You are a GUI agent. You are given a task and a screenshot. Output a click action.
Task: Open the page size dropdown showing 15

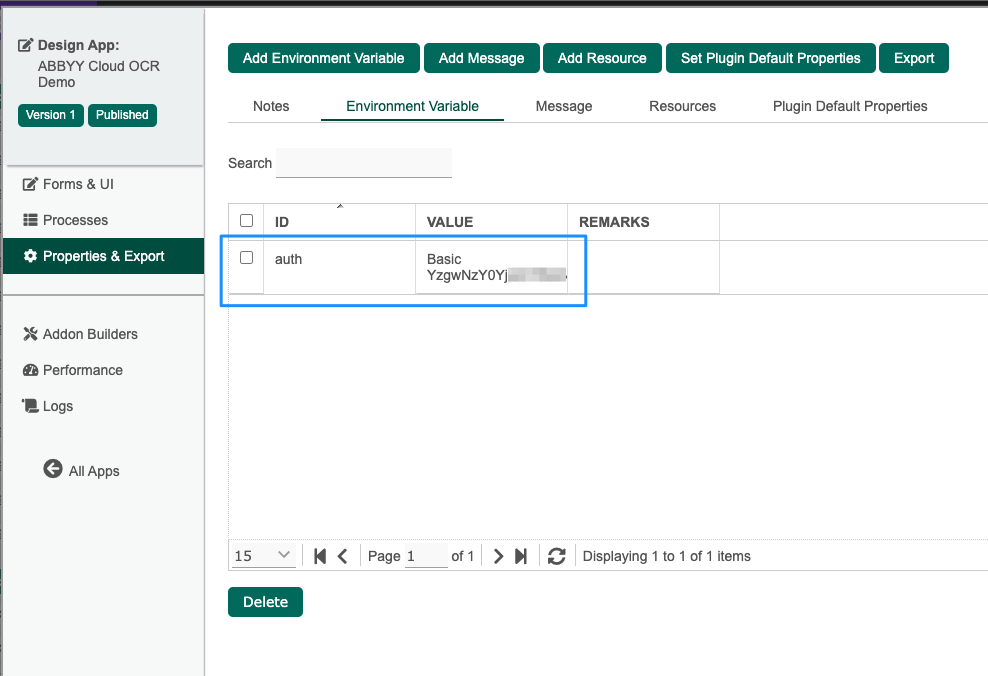pos(263,556)
